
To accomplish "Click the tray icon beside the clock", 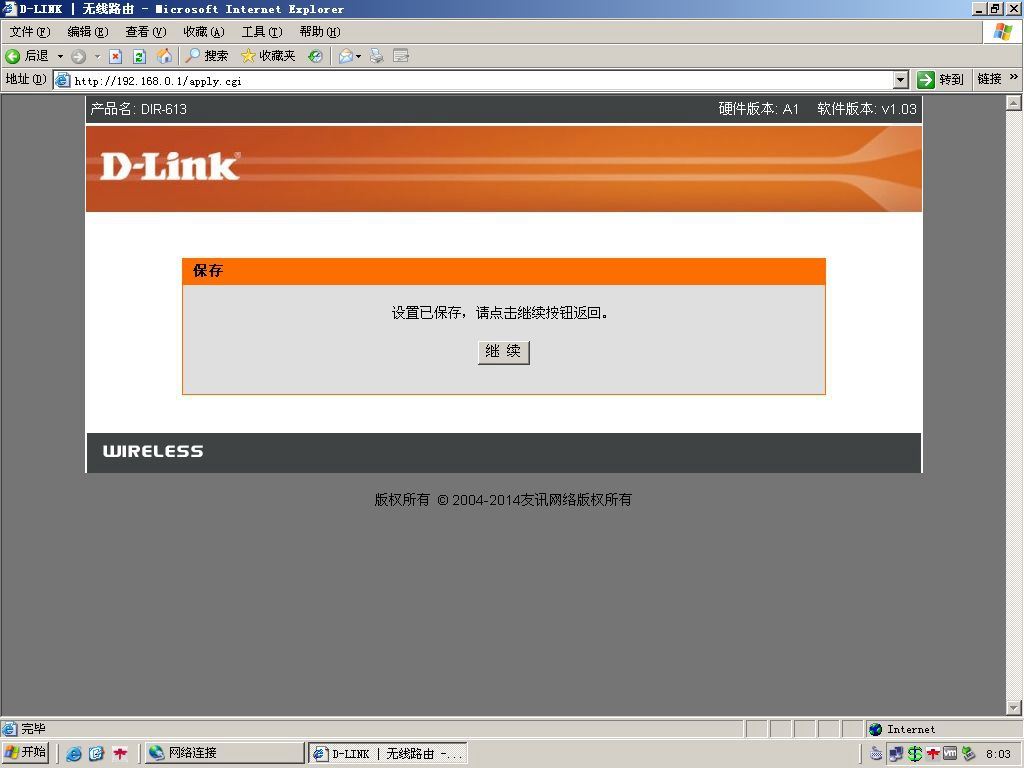I will tap(968, 754).
